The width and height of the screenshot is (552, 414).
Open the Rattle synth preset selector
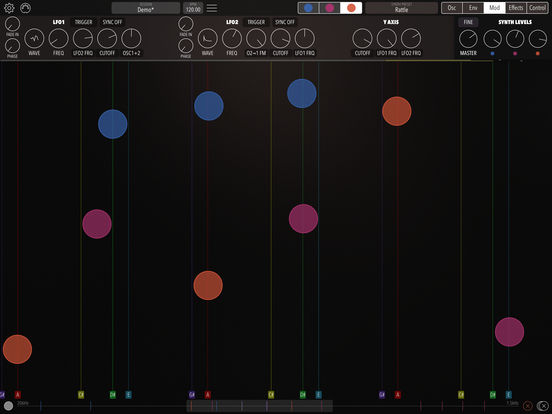[401, 8]
